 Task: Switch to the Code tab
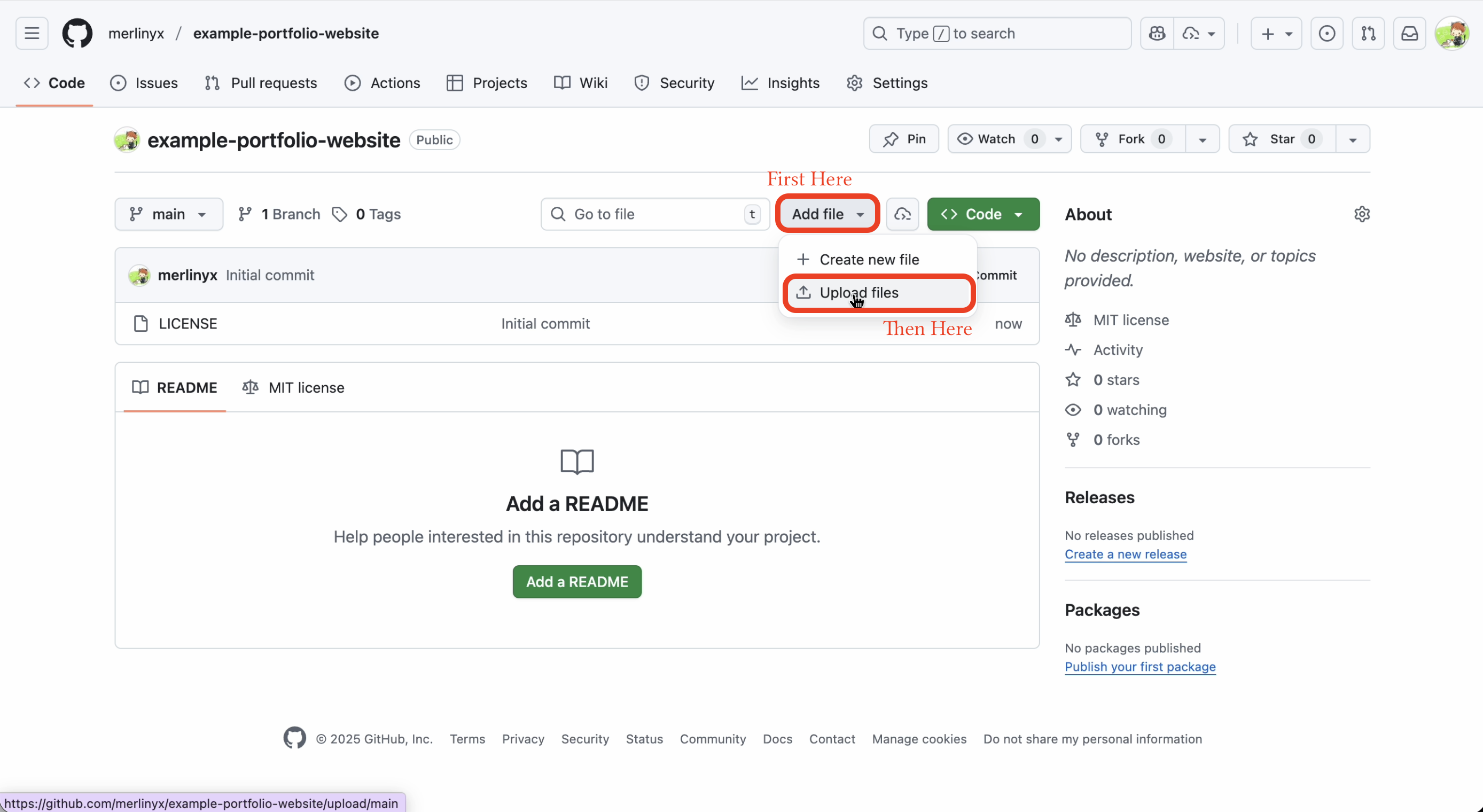[x=54, y=83]
